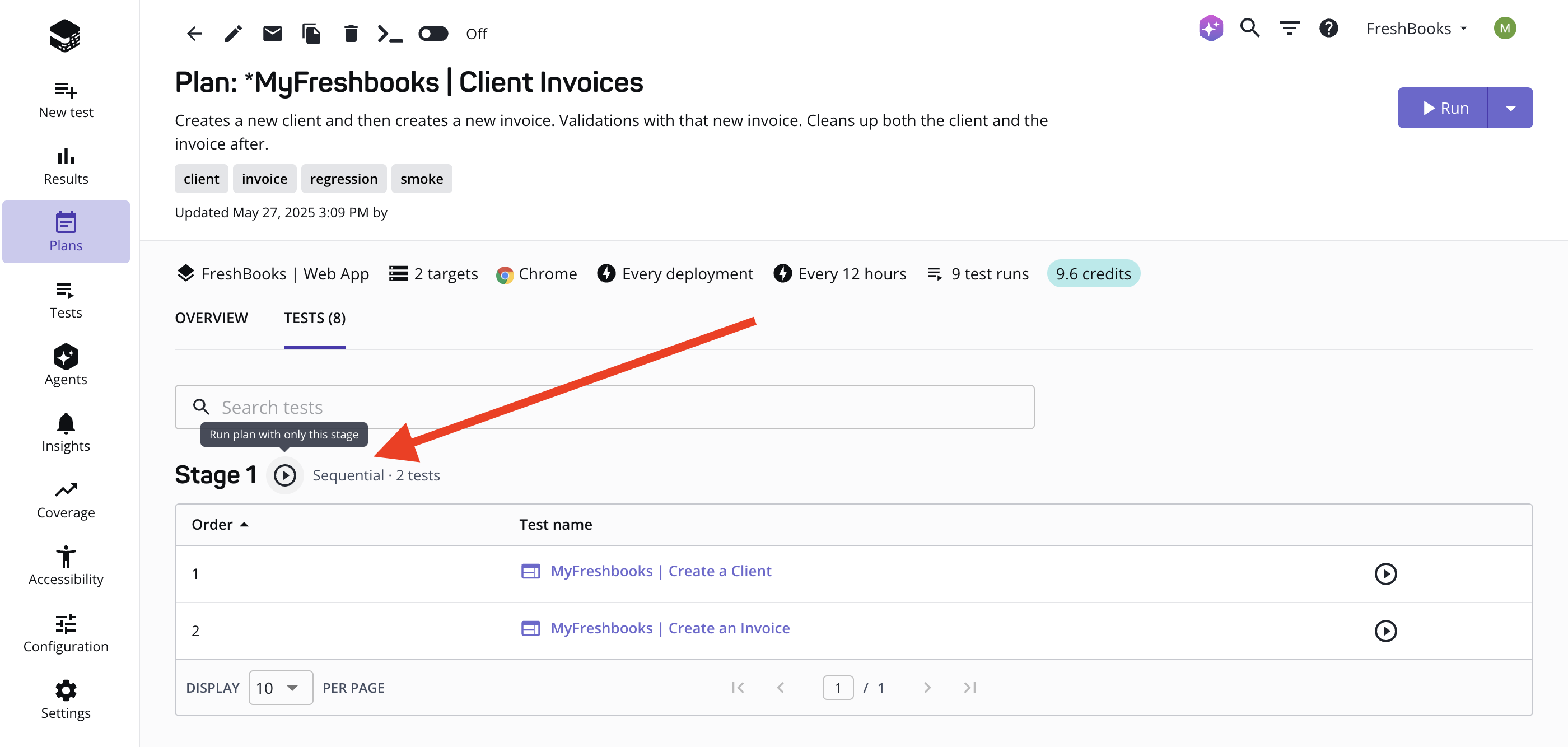Image resolution: width=1568 pixels, height=747 pixels.
Task: Open Plans in the sidebar
Action: [66, 232]
